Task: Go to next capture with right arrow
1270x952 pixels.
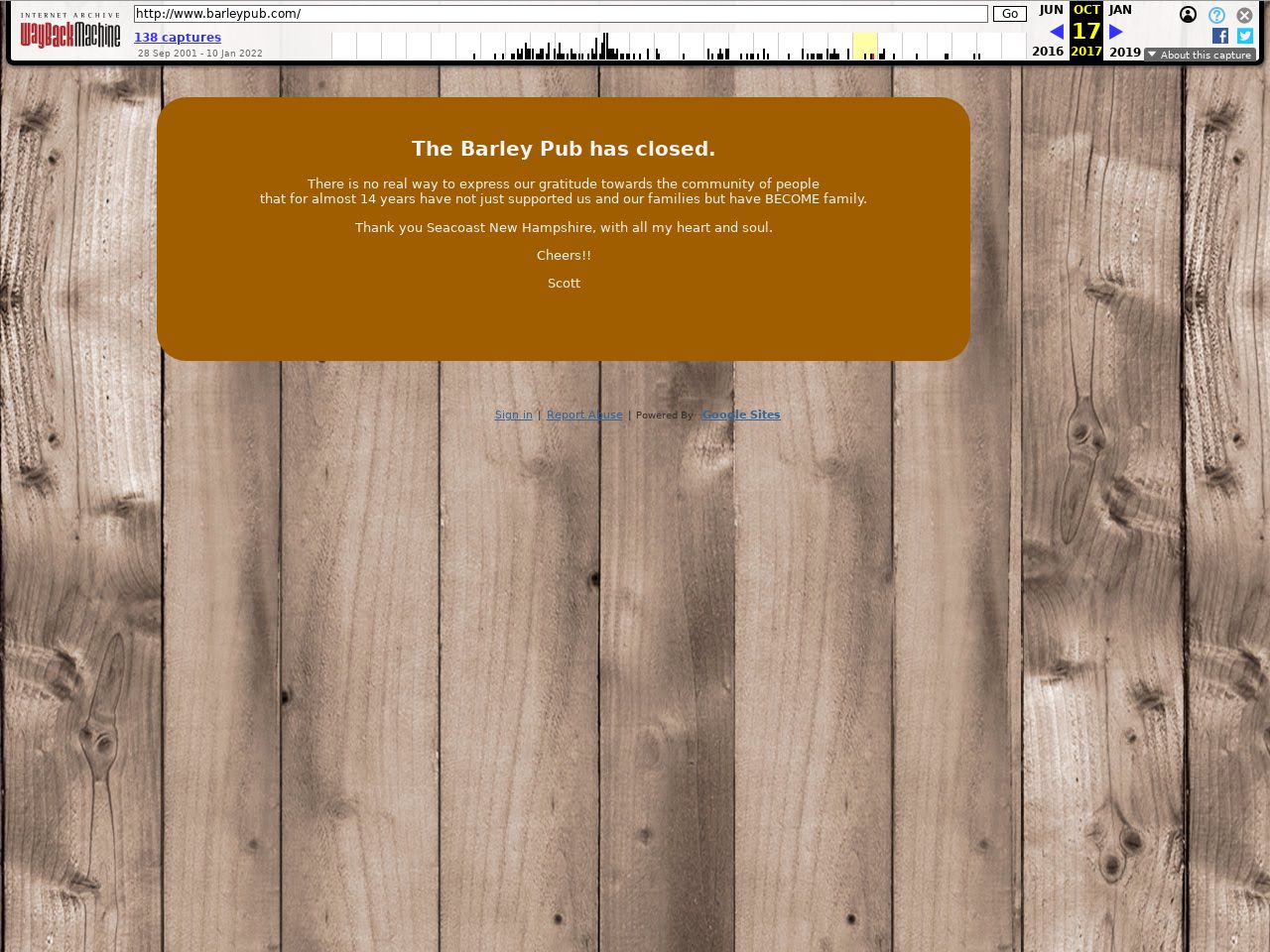Action: [x=1115, y=32]
